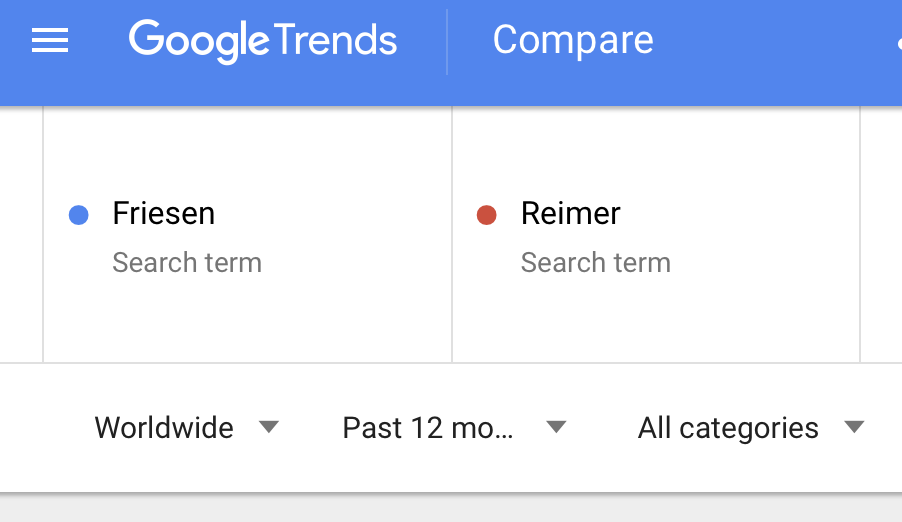
Task: Click 'Search term' label under Reimer
Action: (x=596, y=262)
